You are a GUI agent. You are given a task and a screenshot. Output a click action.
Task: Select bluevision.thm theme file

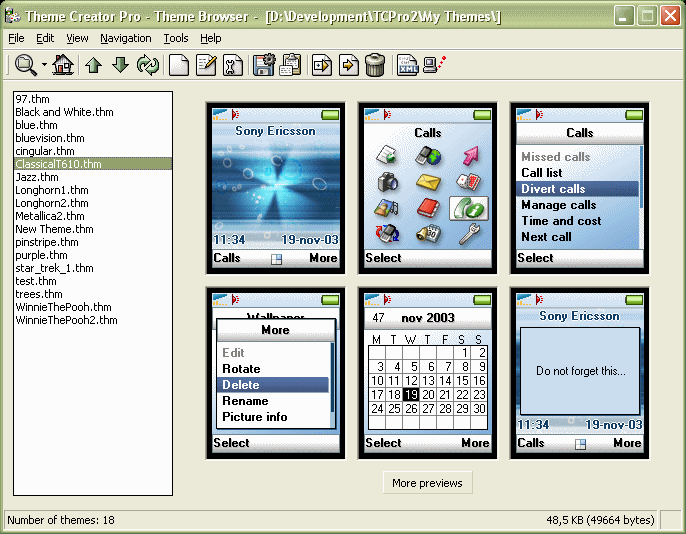pyautogui.click(x=93, y=138)
